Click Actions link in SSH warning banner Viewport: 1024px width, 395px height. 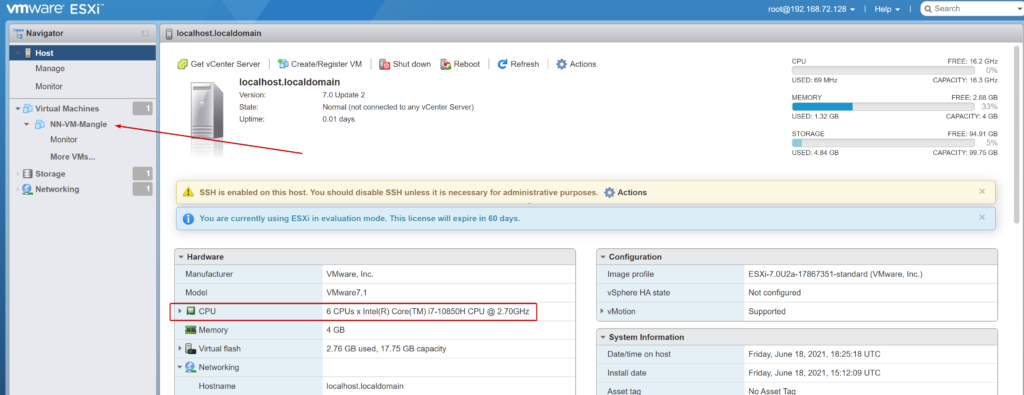click(x=632, y=193)
